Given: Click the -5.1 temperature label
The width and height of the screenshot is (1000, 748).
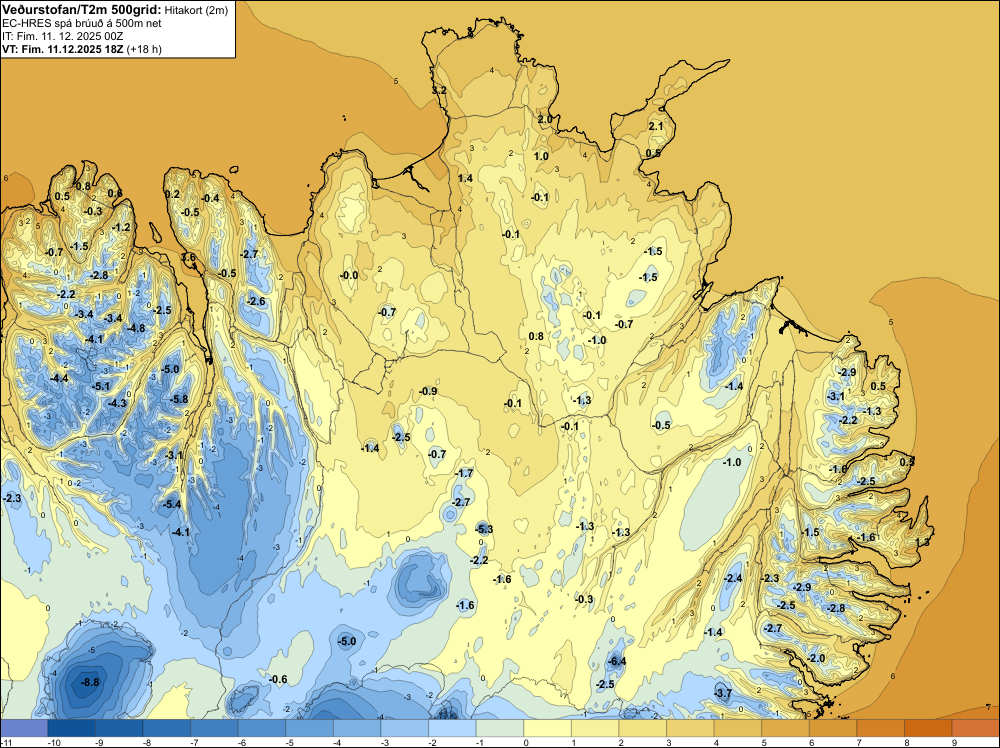Looking at the screenshot, I should [x=101, y=386].
